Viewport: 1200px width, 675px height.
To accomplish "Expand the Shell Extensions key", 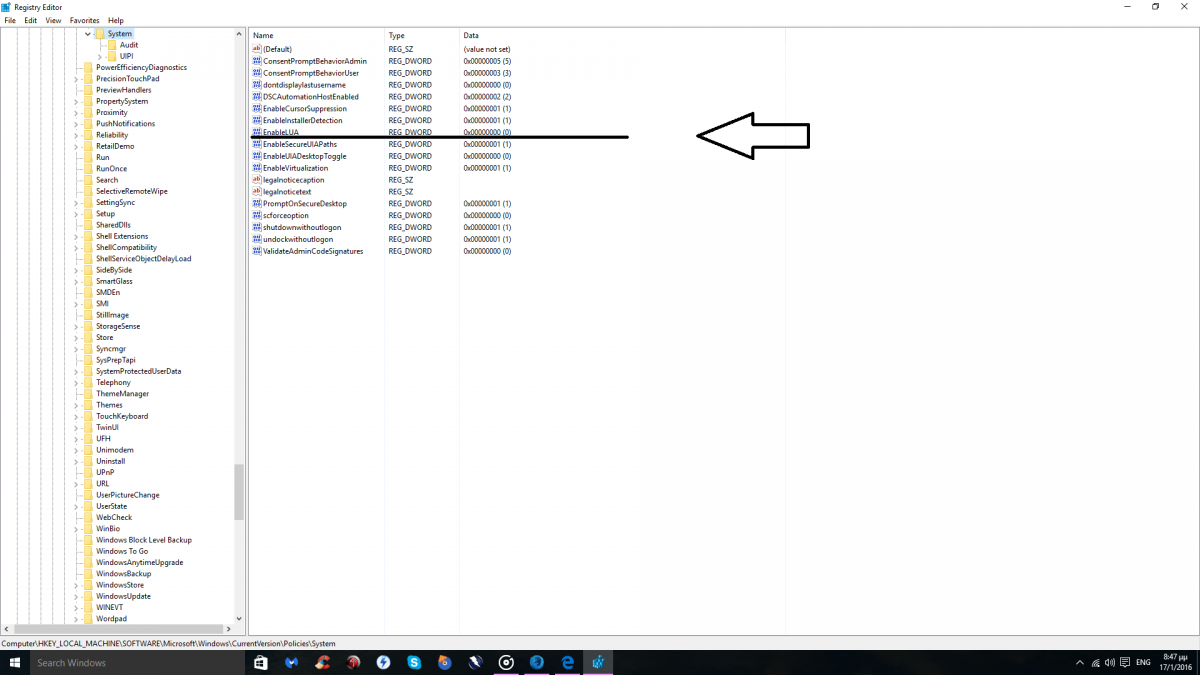I will pos(76,236).
